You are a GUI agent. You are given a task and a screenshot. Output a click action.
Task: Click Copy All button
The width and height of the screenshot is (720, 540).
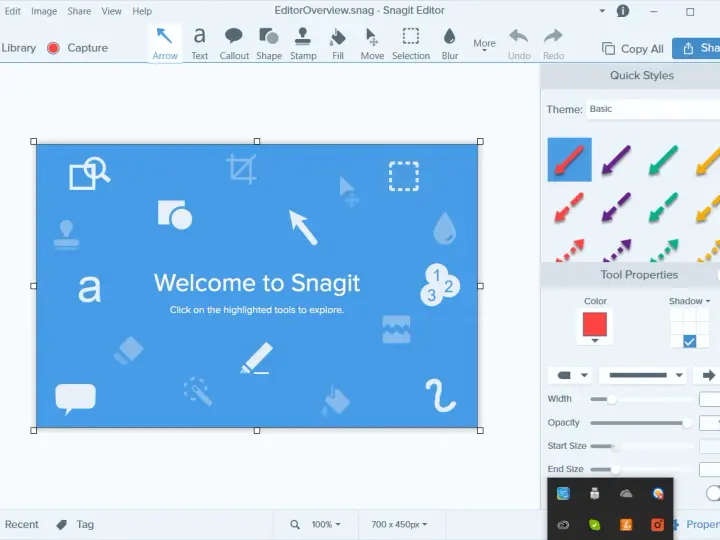[x=633, y=49]
